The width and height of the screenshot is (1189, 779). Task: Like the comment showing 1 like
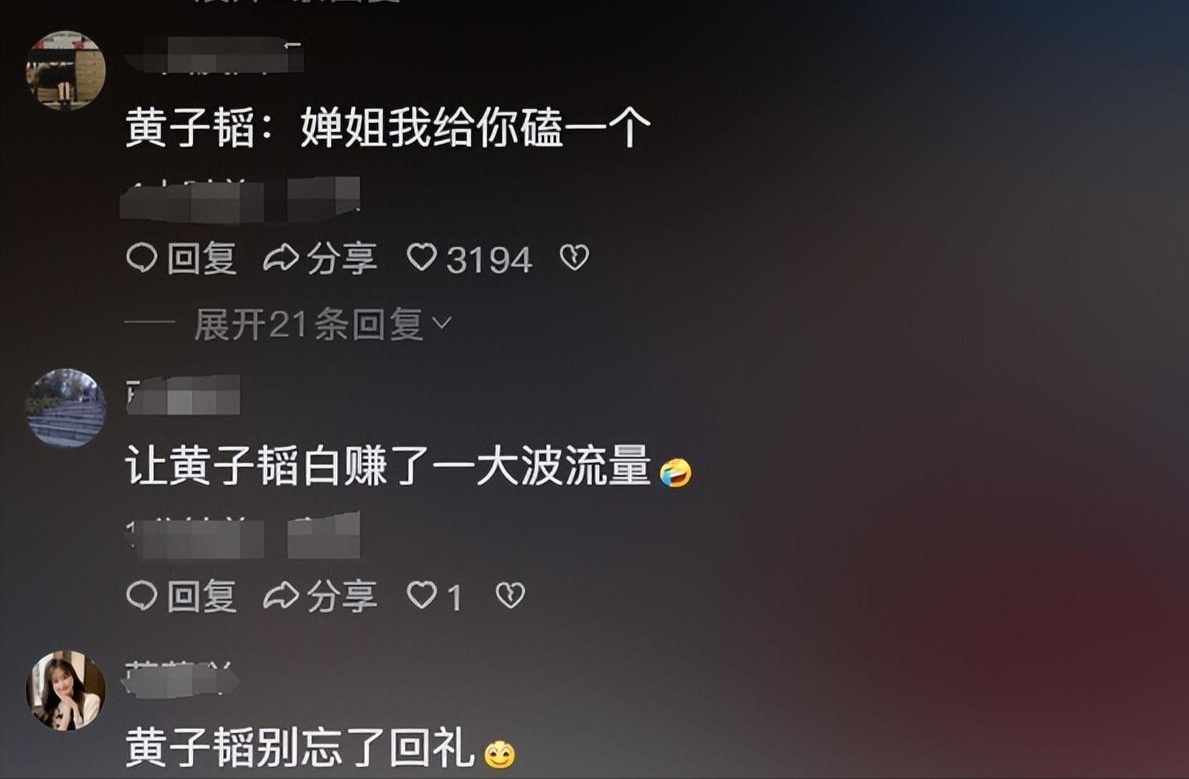(422, 595)
